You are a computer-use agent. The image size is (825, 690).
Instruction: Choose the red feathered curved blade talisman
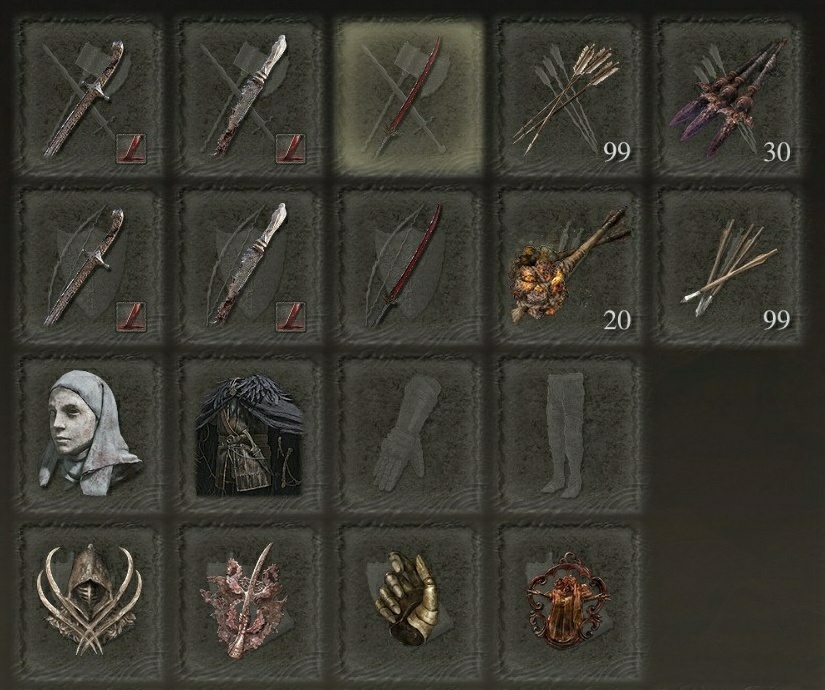coord(249,600)
